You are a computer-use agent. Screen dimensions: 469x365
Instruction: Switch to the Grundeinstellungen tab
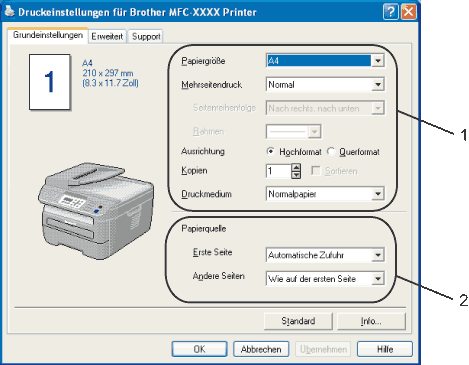(48, 35)
